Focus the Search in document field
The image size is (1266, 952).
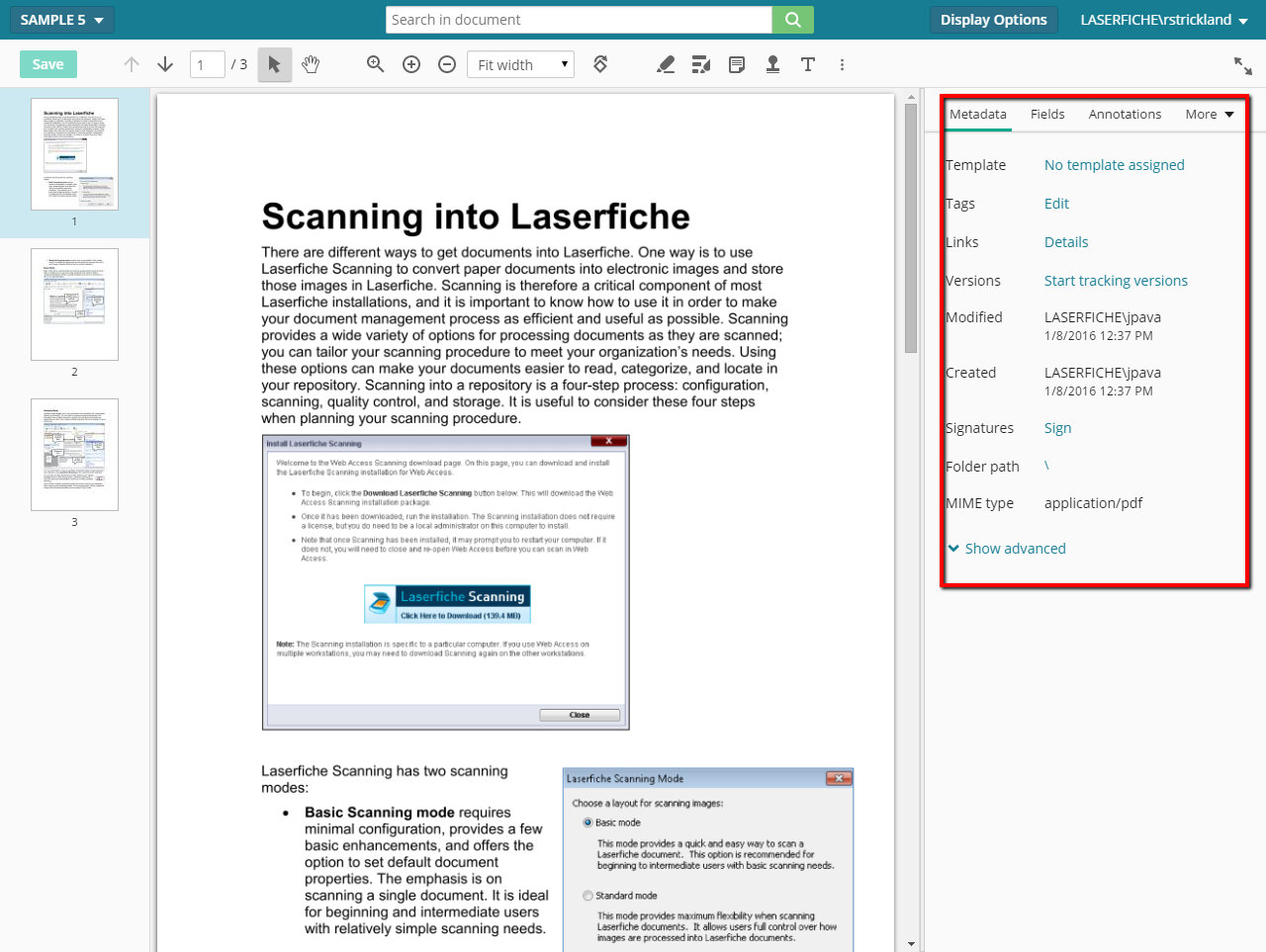tap(579, 20)
